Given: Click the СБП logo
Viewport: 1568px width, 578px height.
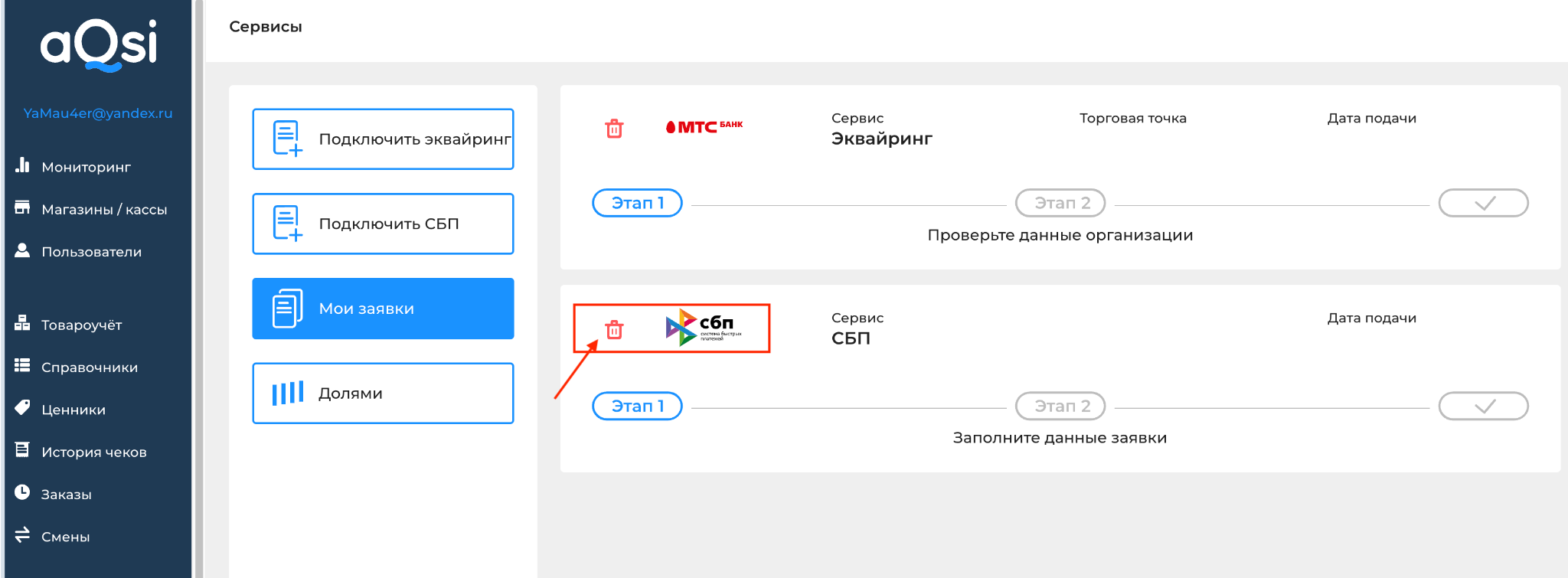Looking at the screenshot, I should coord(704,328).
